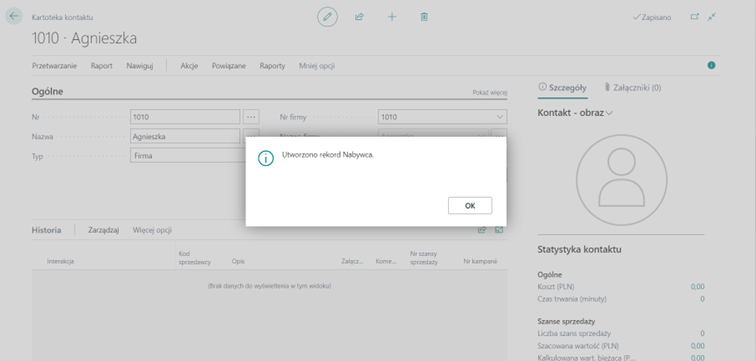Select Mniej opcji
The width and height of the screenshot is (756, 361).
coord(317,66)
